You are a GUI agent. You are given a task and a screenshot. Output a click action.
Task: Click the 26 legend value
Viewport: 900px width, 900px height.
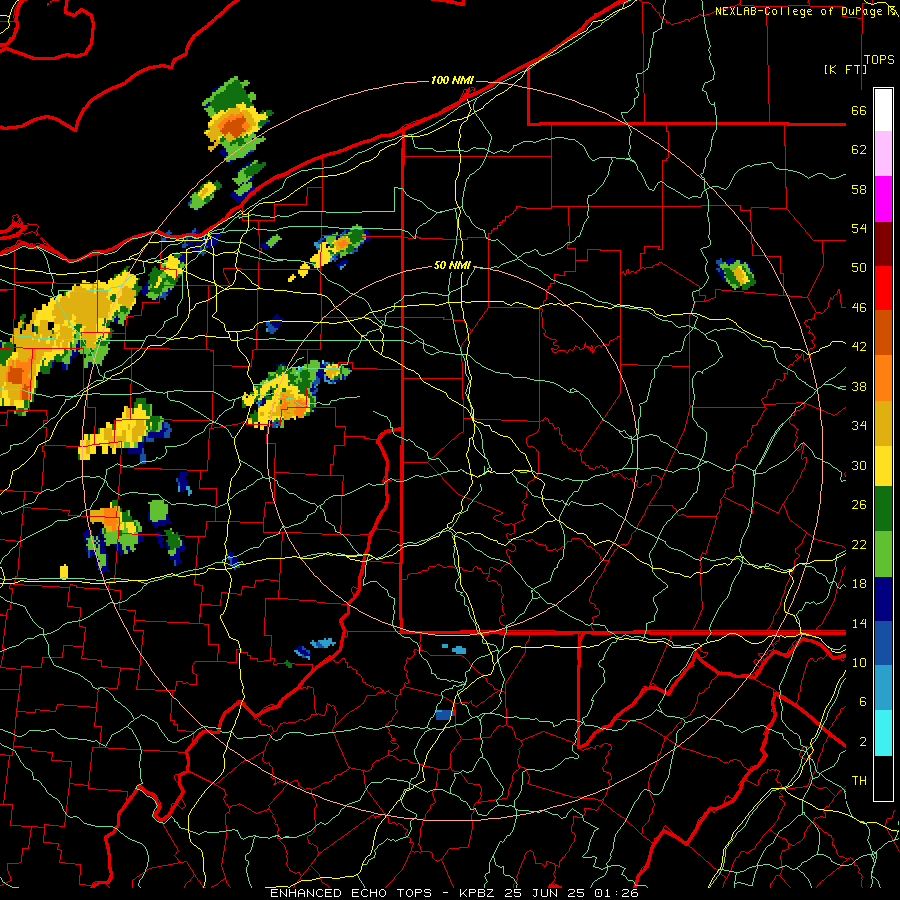tap(859, 505)
